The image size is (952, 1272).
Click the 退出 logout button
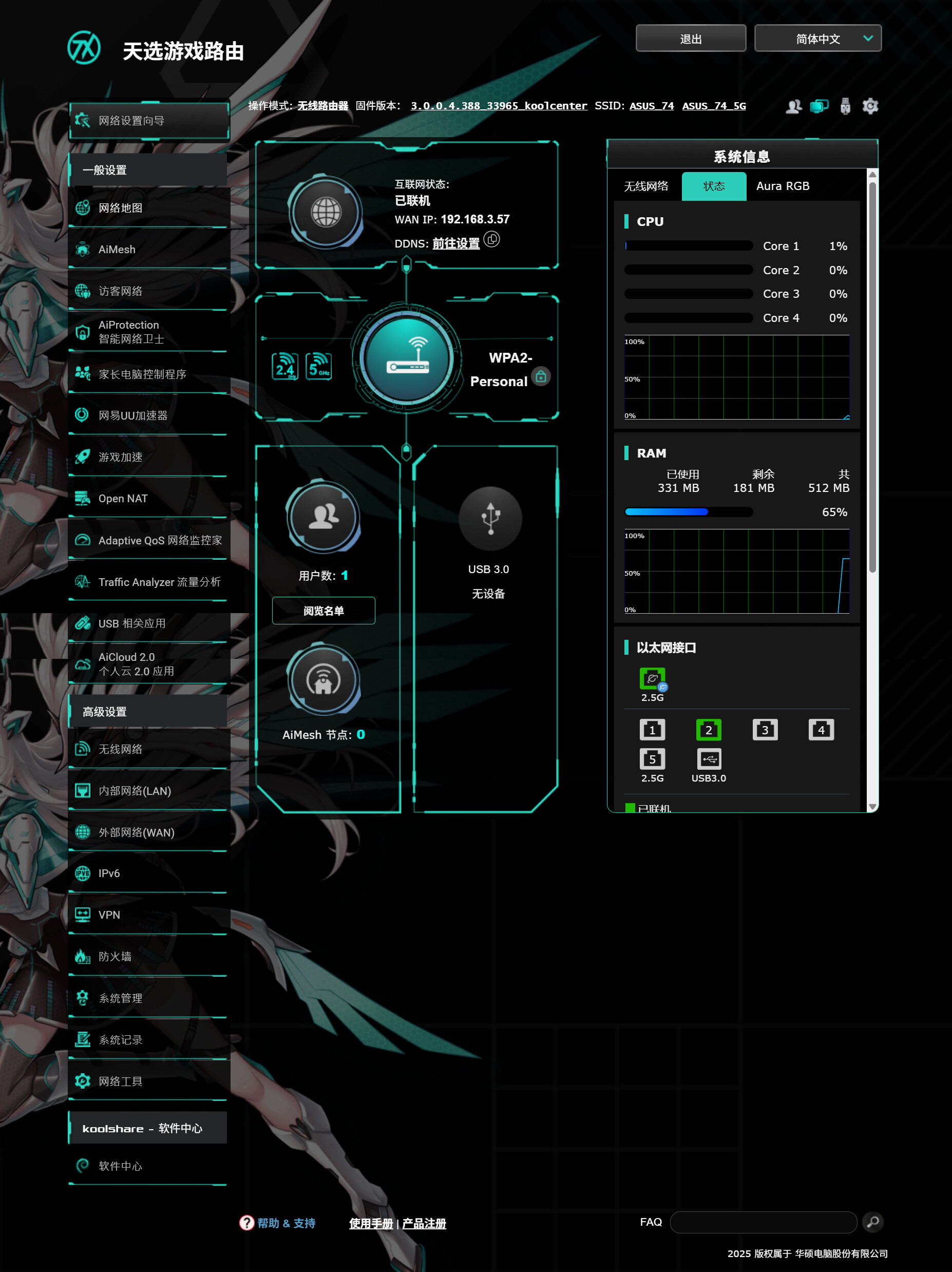691,39
